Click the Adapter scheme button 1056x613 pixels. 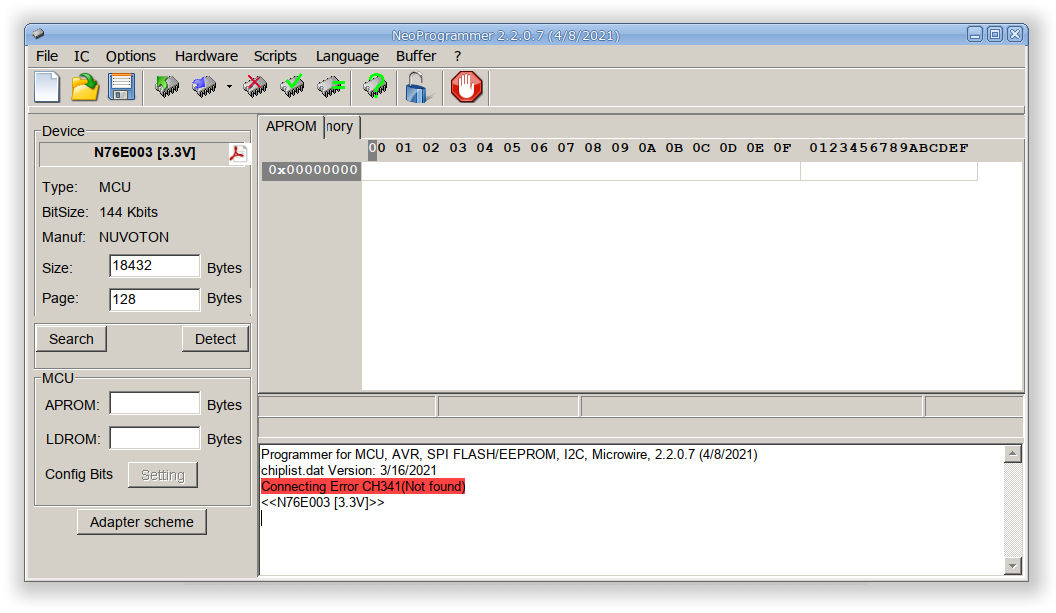pos(141,522)
